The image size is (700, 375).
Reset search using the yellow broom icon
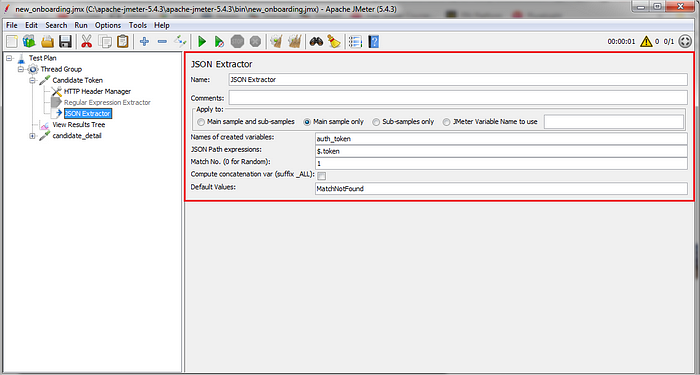coord(333,42)
